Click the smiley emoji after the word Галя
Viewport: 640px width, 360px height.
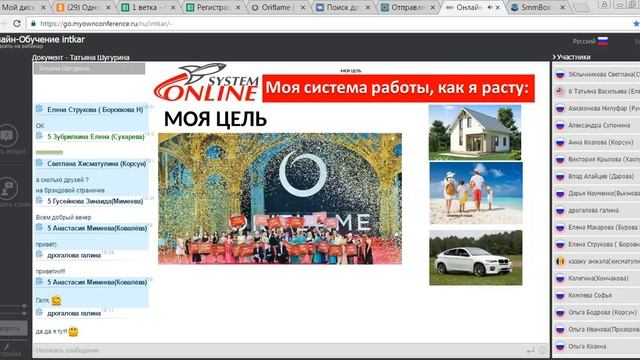click(x=56, y=300)
